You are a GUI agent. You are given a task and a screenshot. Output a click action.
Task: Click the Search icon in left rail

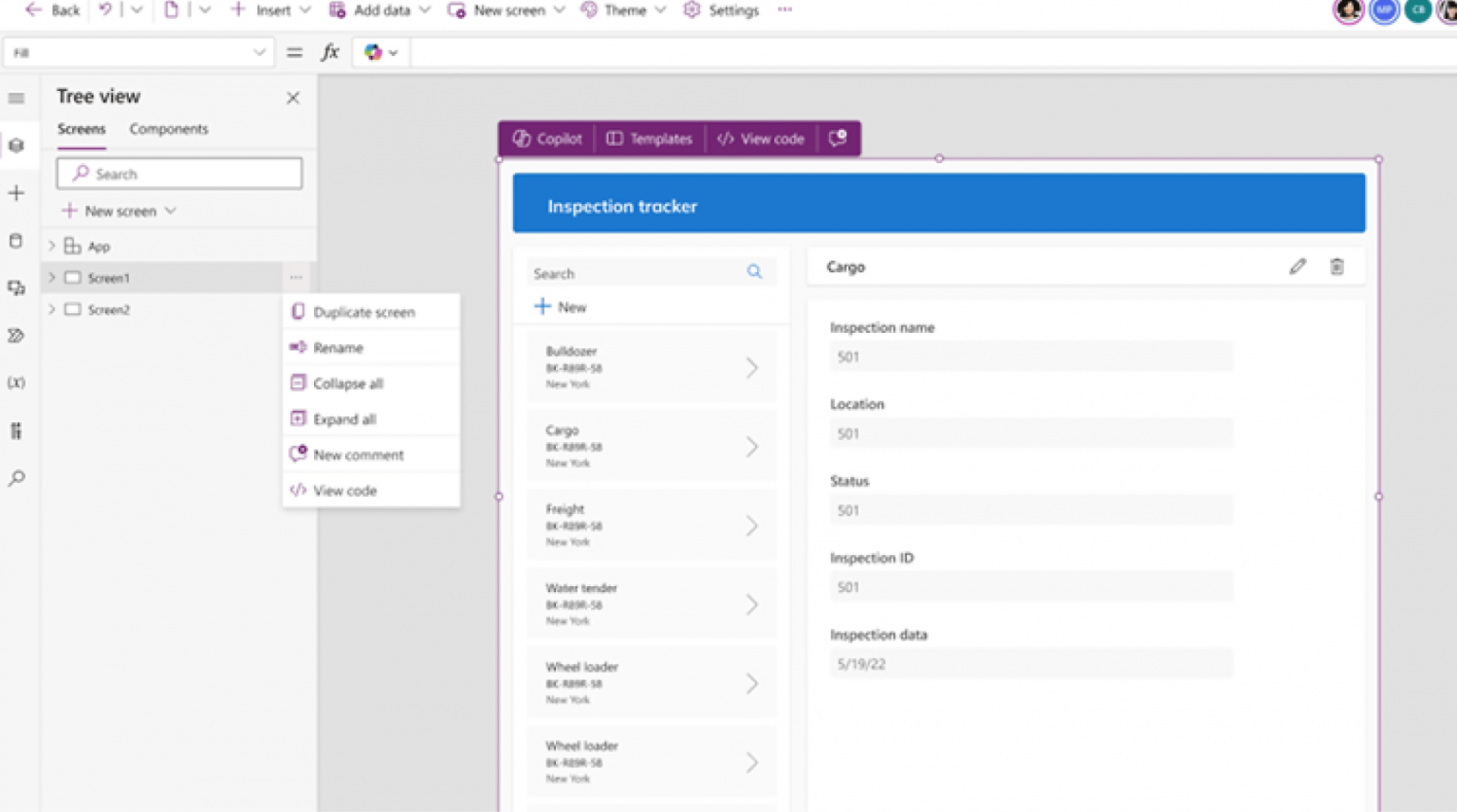15,477
